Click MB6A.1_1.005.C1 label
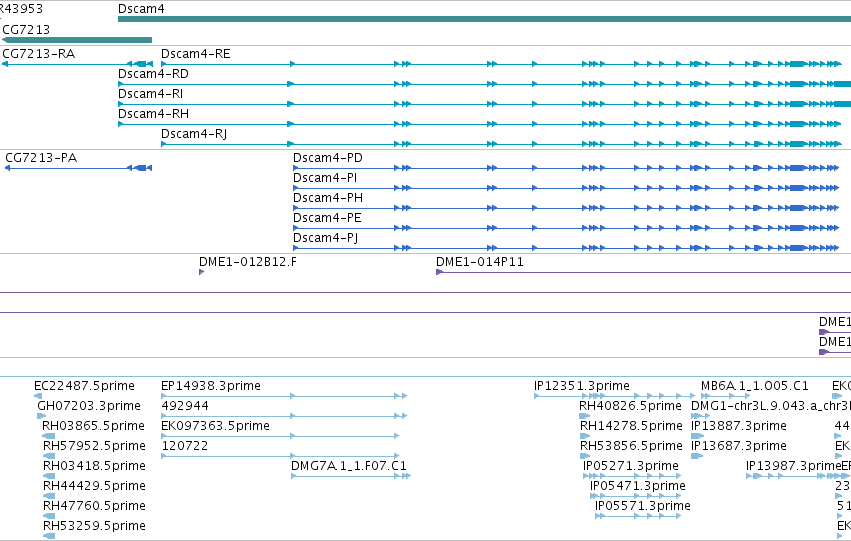851x541 pixels. point(755,386)
